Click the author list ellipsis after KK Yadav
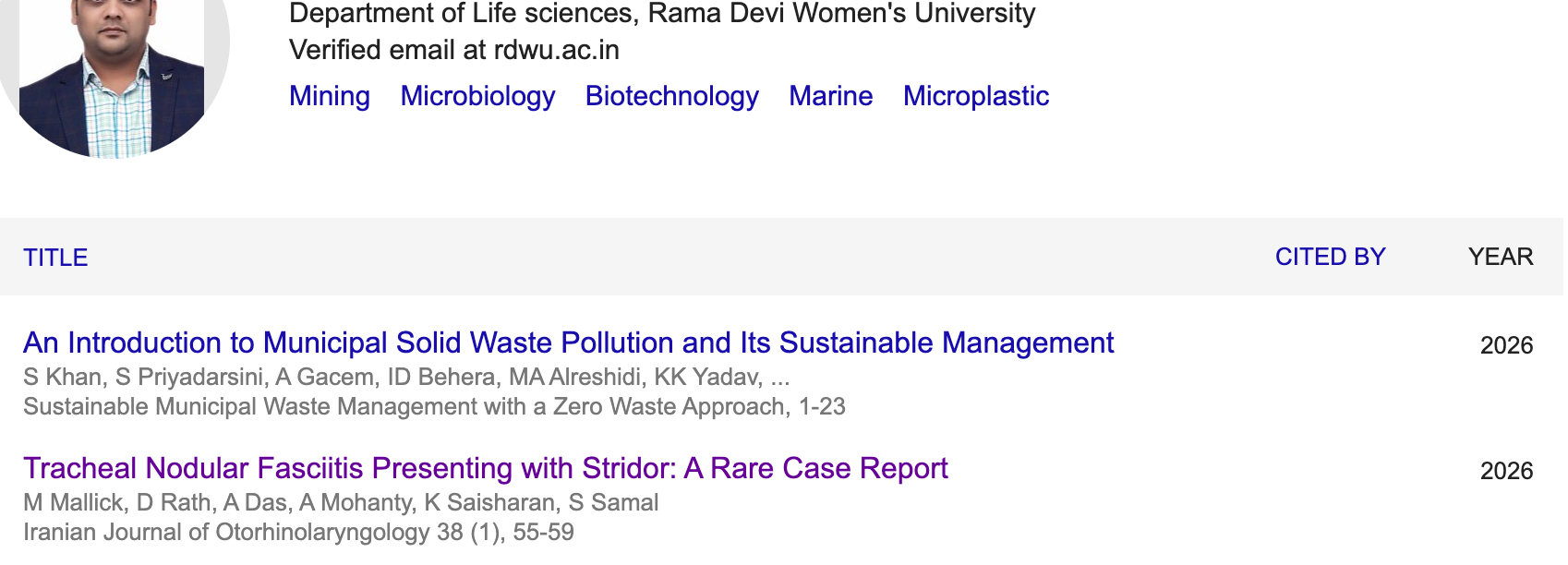Screen dimensions: 1568x565 (780, 377)
